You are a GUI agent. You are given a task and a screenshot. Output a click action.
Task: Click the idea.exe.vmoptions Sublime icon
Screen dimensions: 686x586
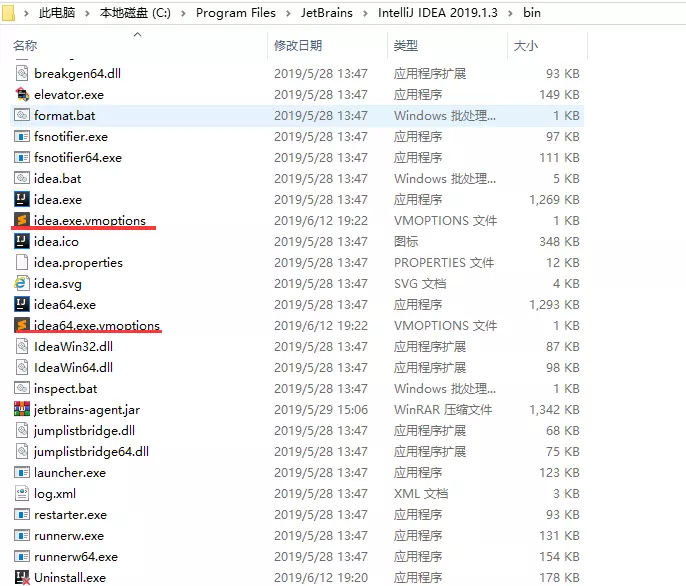22,220
